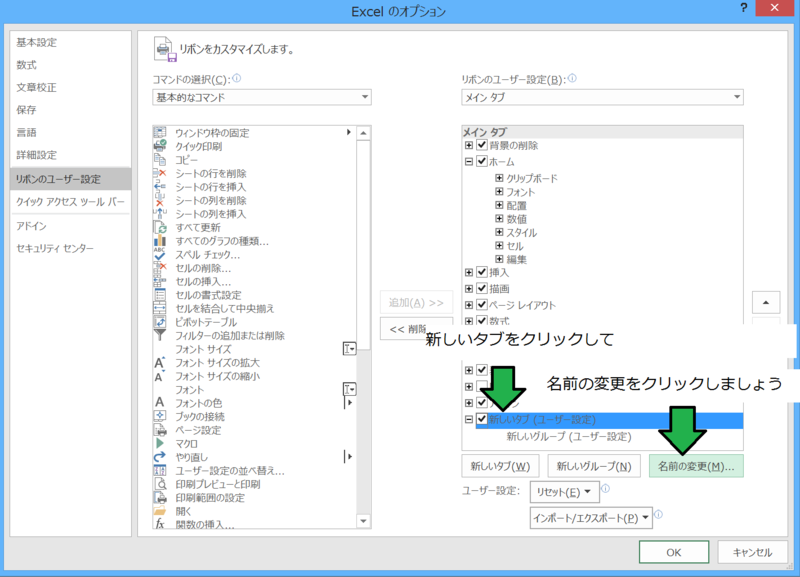The image size is (800, 577).
Task: Click the Page Setup (ページ設定) icon
Action: point(160,430)
